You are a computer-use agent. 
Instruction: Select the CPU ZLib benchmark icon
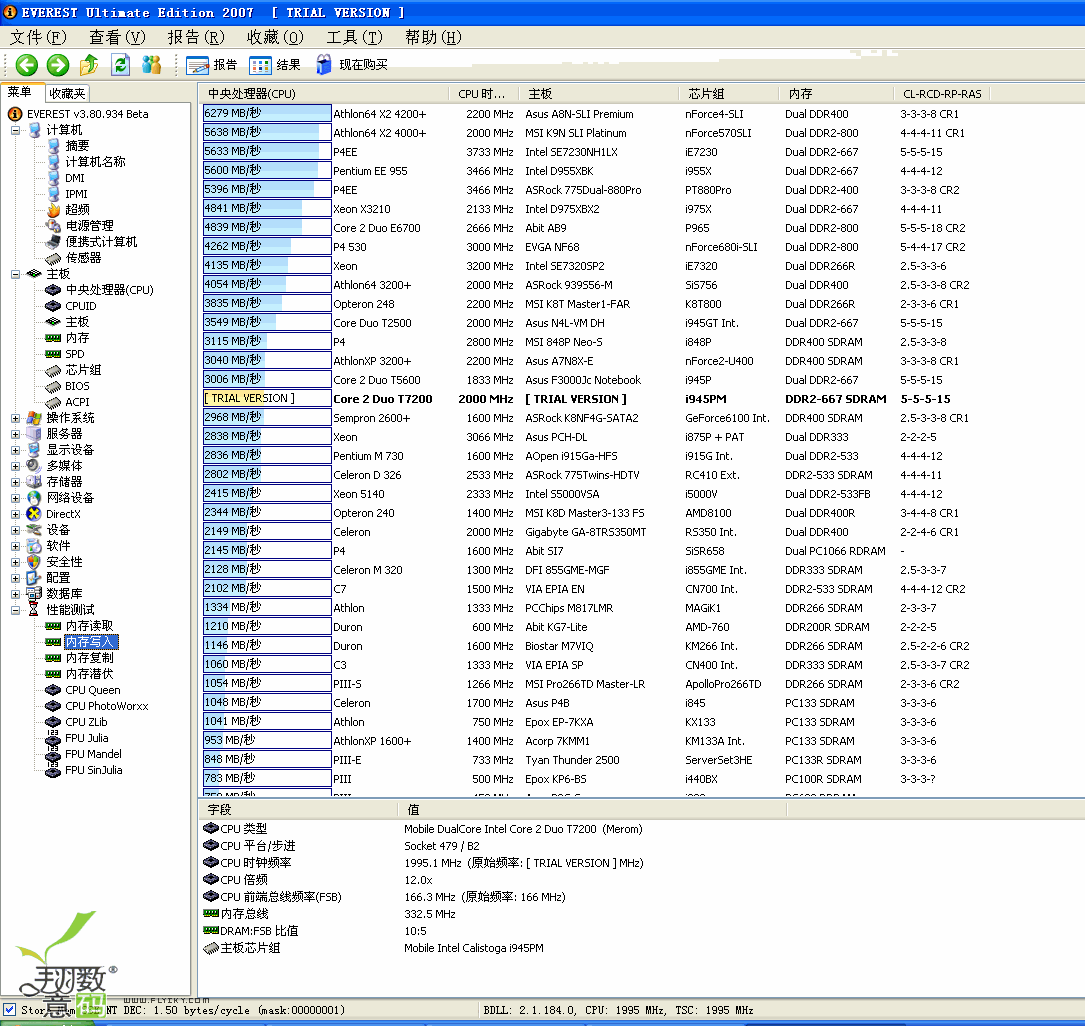(x=53, y=722)
